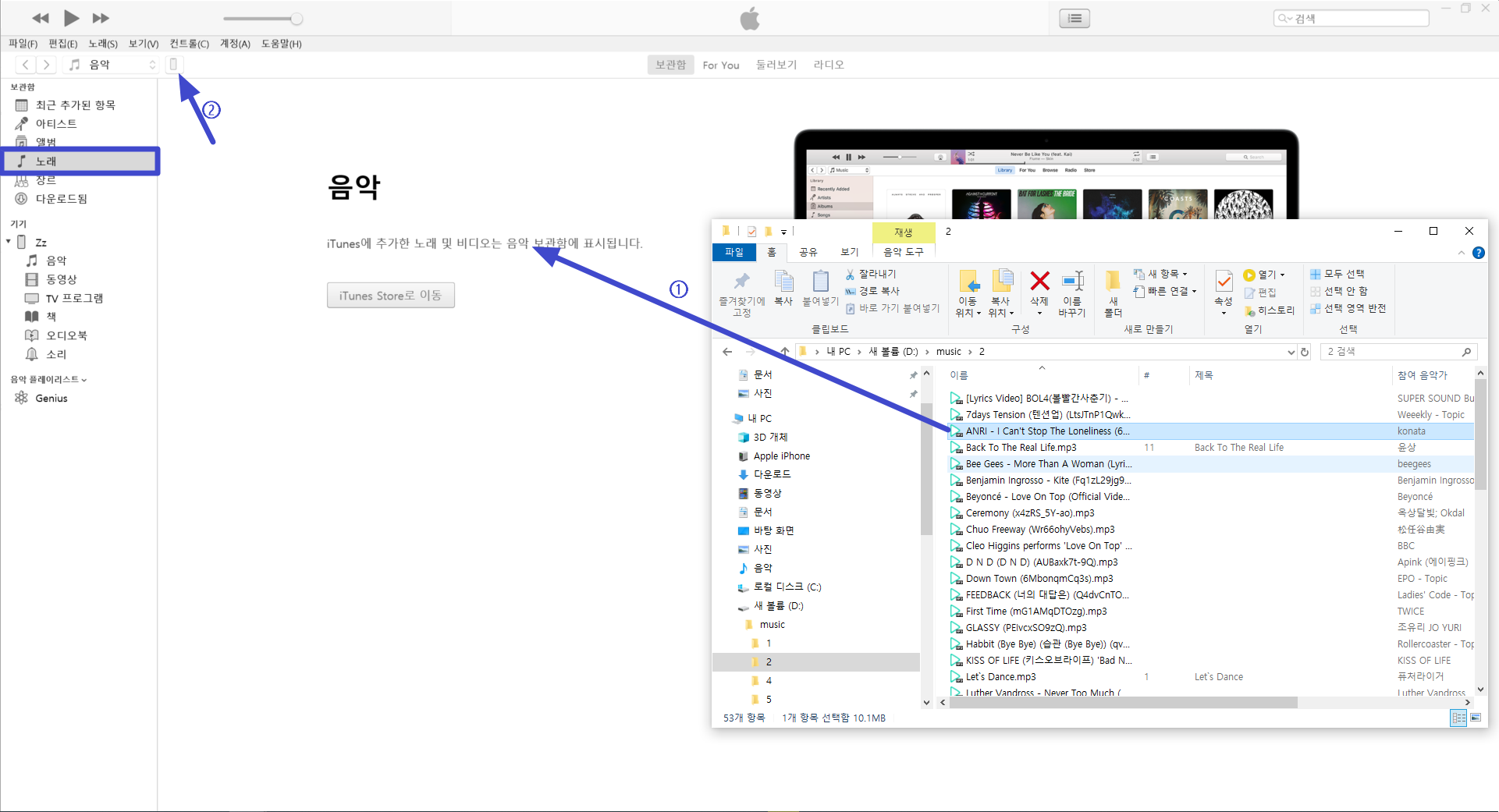Click the 이름 바꾸기 rename icon
This screenshot has height=812, width=1499.
pos(1072,294)
